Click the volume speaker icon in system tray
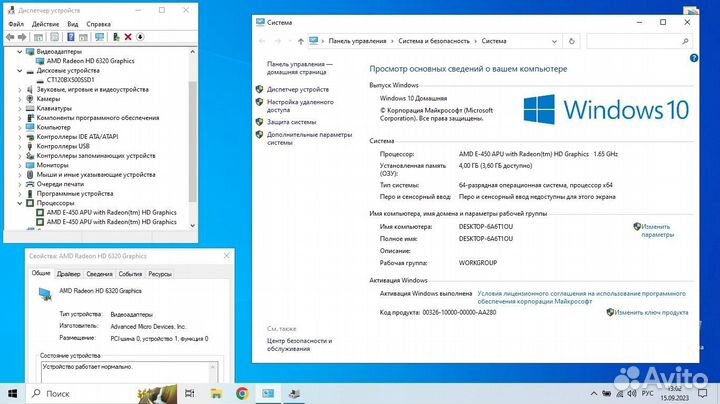The image size is (720, 404). [x=632, y=393]
